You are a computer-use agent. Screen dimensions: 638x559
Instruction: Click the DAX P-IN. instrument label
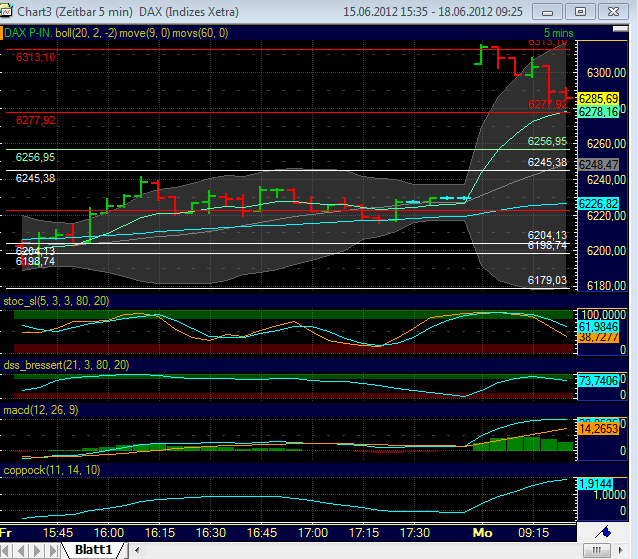coord(28,33)
